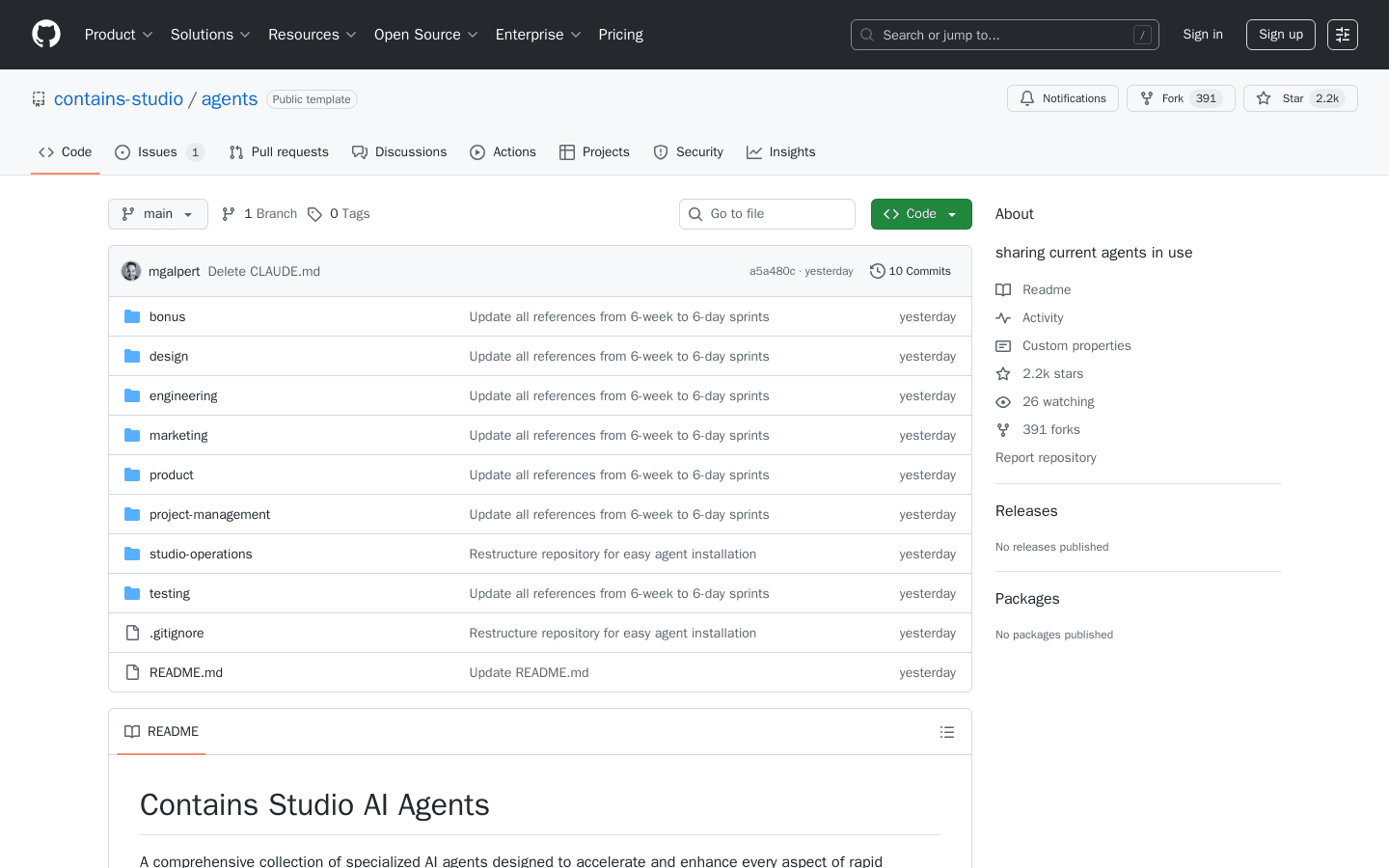Open the main branch selector dropdown
Image resolution: width=1389 pixels, height=868 pixels.
157,213
